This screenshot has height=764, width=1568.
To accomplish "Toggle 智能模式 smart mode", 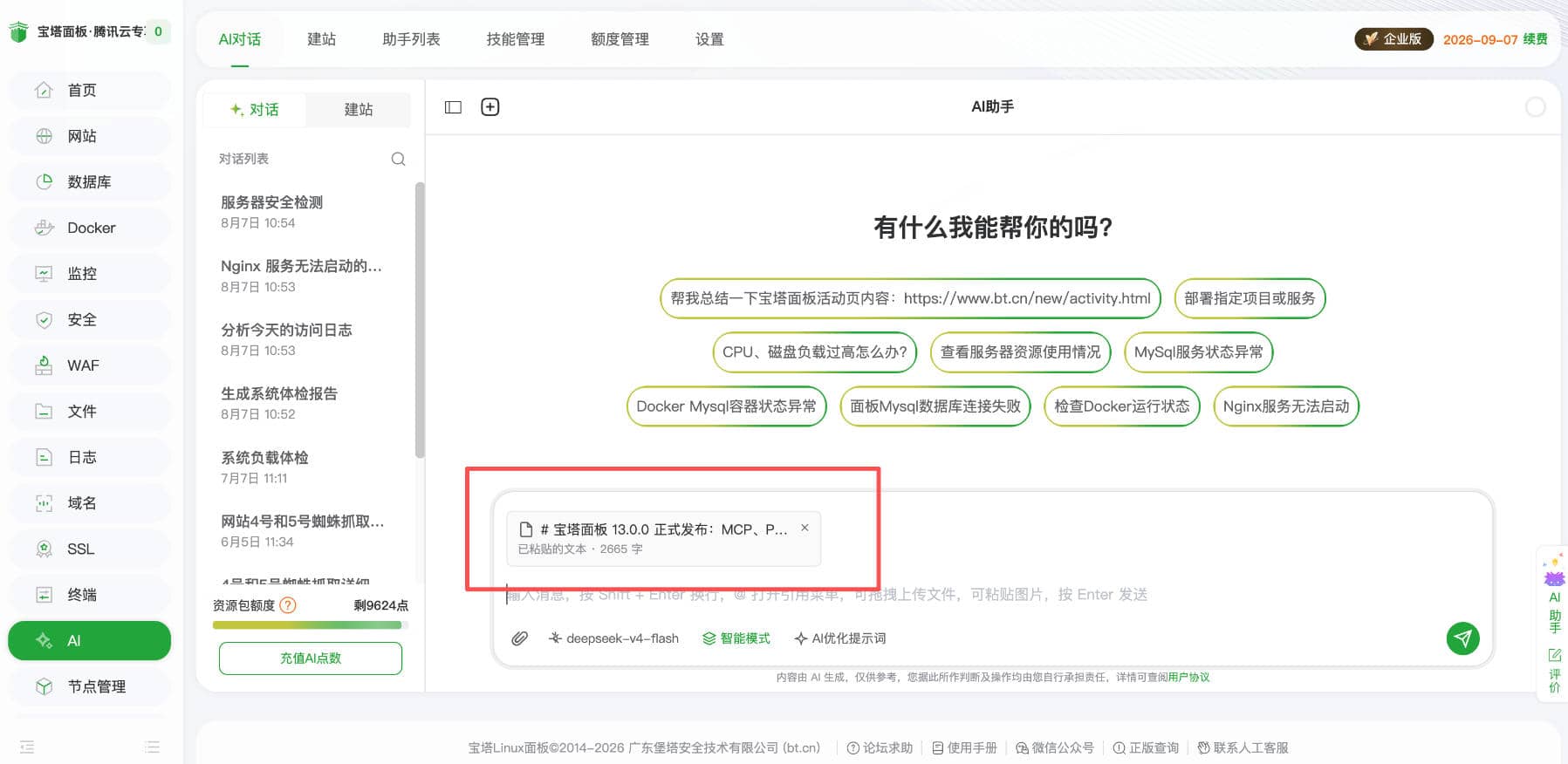I will pyautogui.click(x=736, y=638).
